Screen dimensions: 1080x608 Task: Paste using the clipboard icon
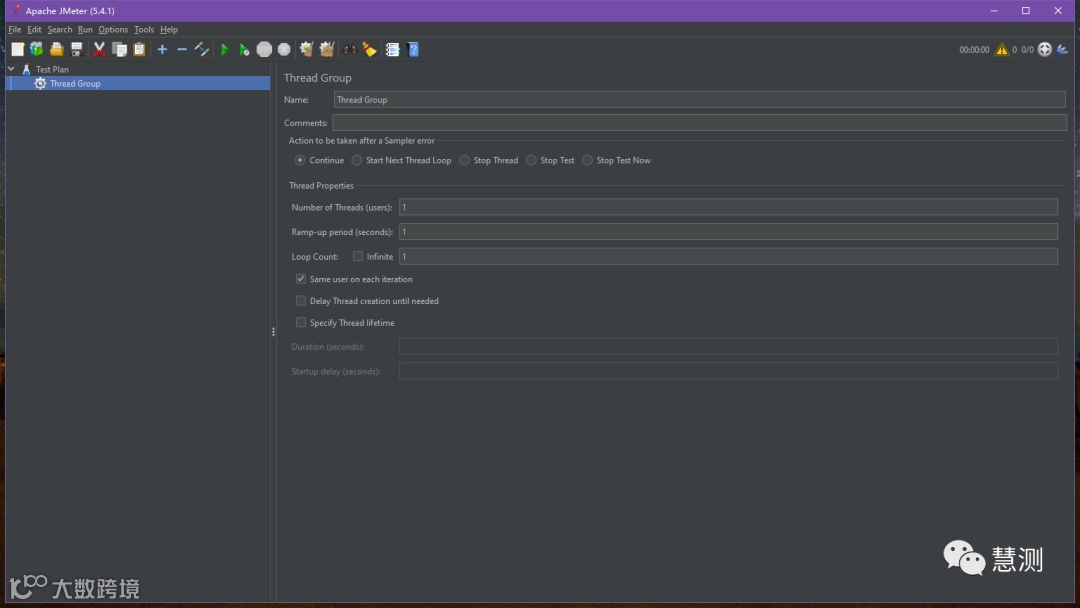click(x=139, y=50)
